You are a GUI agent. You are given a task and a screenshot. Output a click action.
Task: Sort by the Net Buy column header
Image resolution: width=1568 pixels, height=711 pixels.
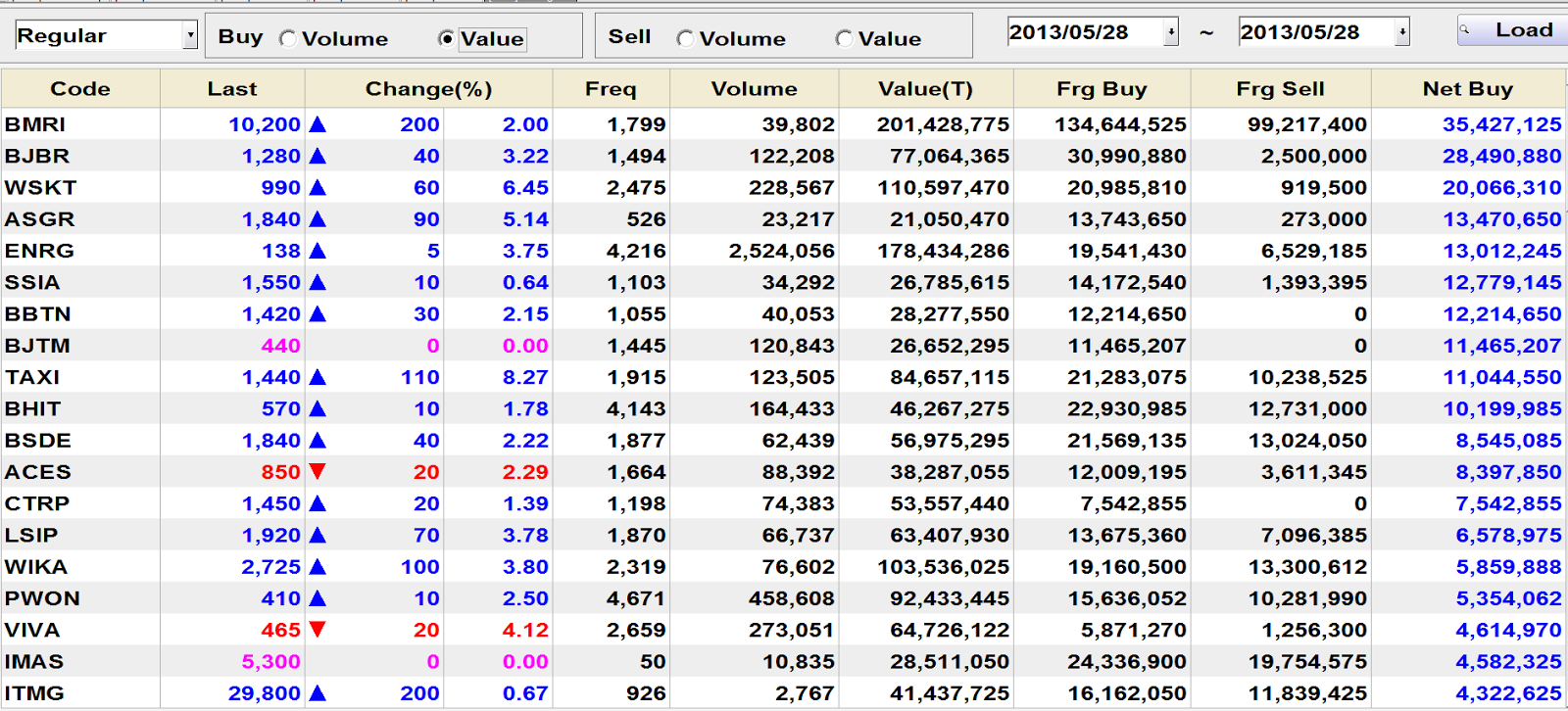tap(1468, 89)
